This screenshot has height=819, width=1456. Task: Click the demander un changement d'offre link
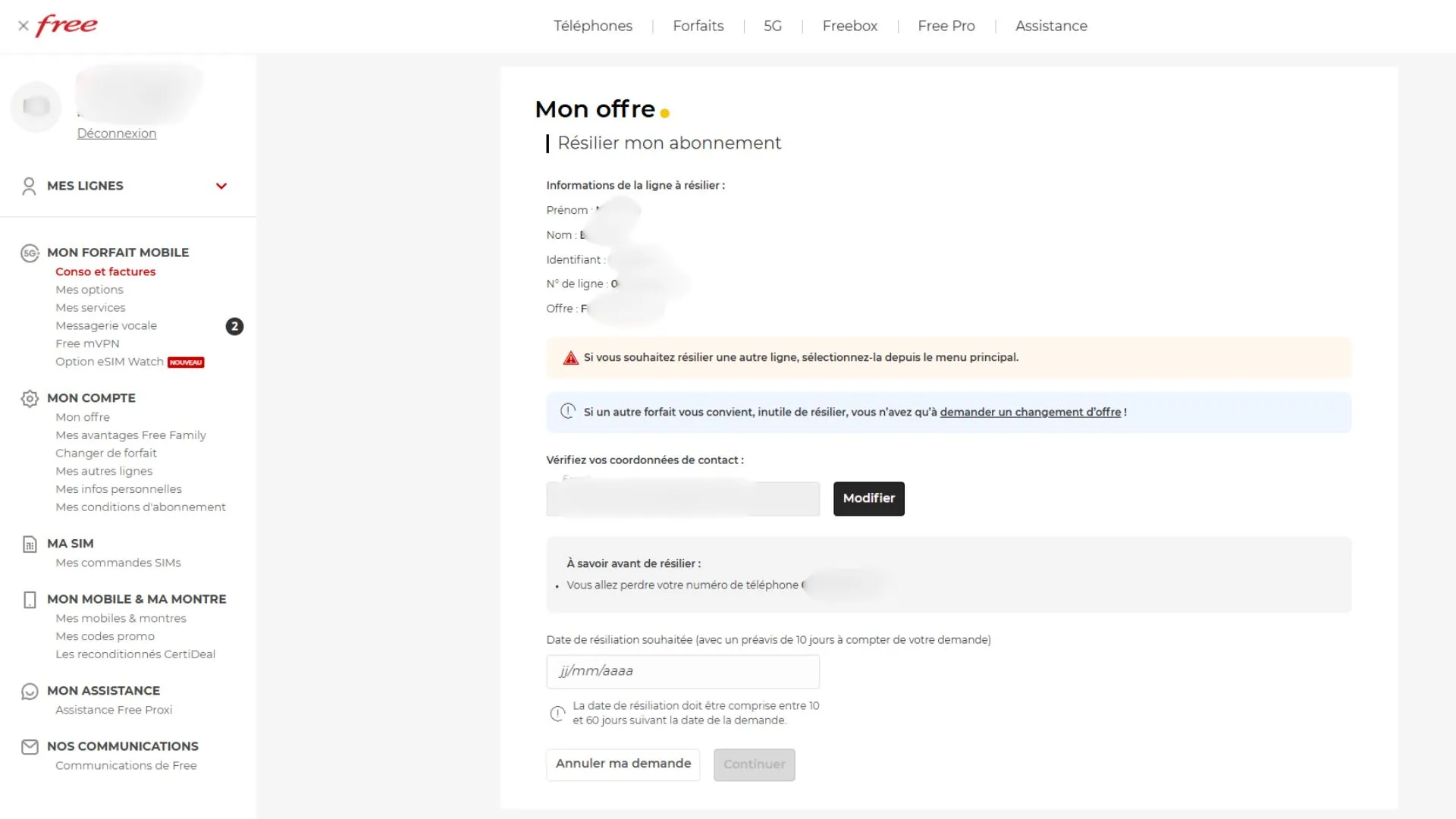click(1030, 412)
